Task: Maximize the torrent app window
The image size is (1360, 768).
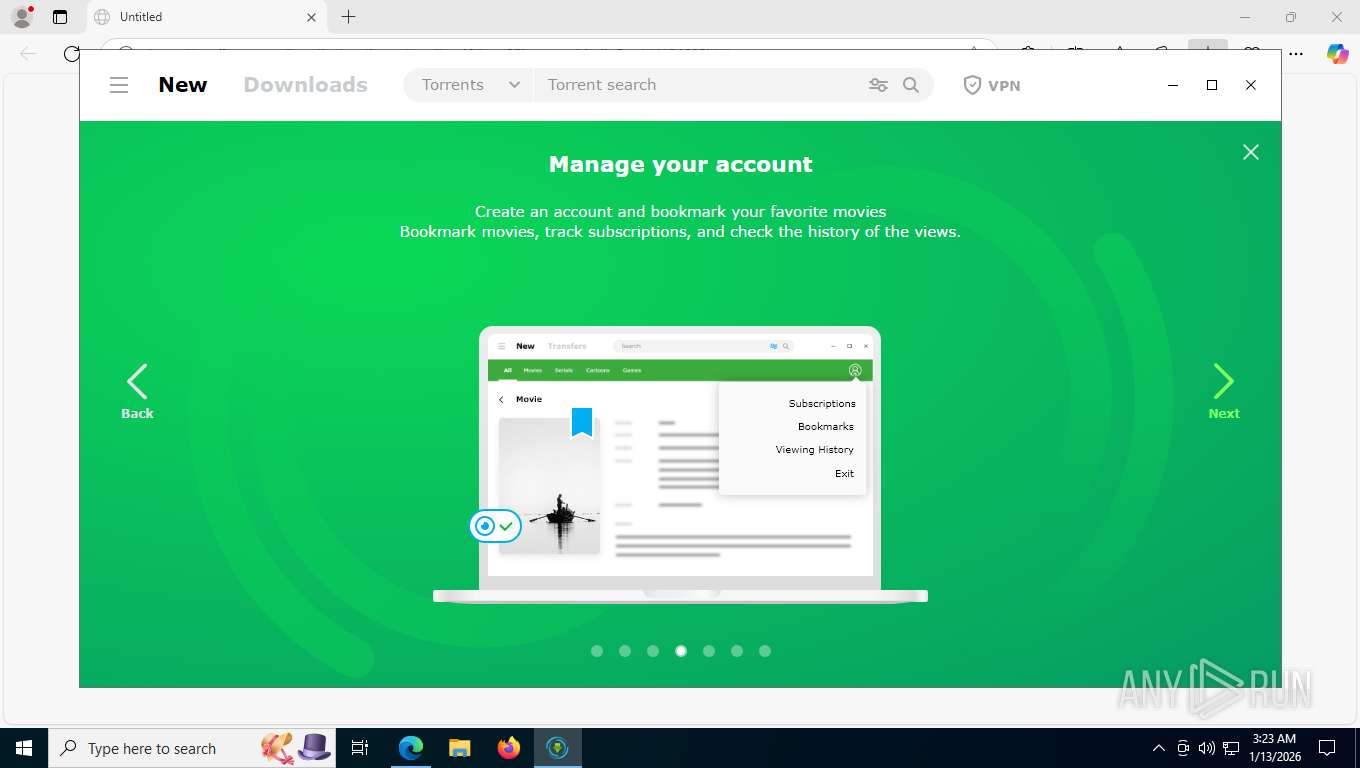Action: click(1212, 85)
